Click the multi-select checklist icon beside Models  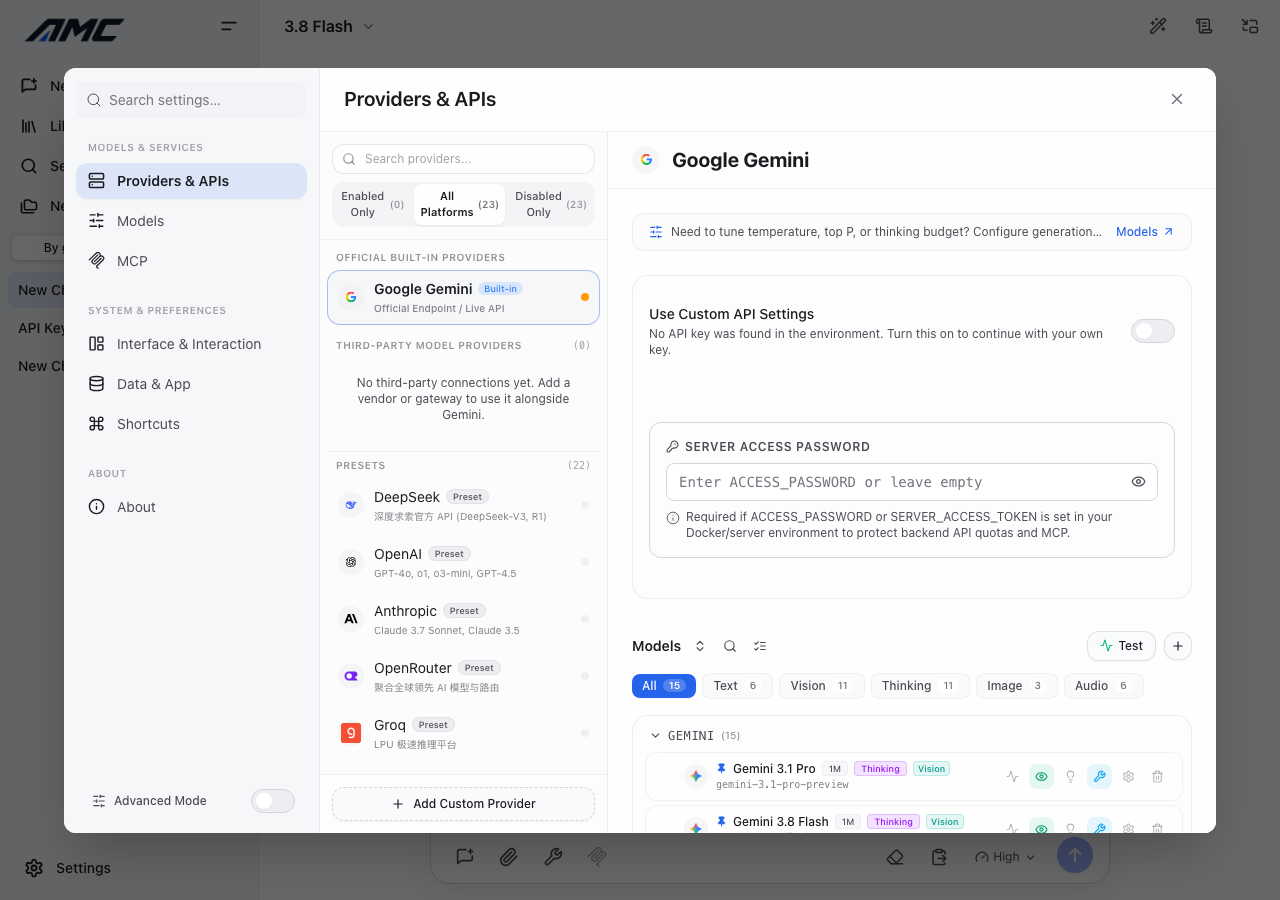pos(760,646)
